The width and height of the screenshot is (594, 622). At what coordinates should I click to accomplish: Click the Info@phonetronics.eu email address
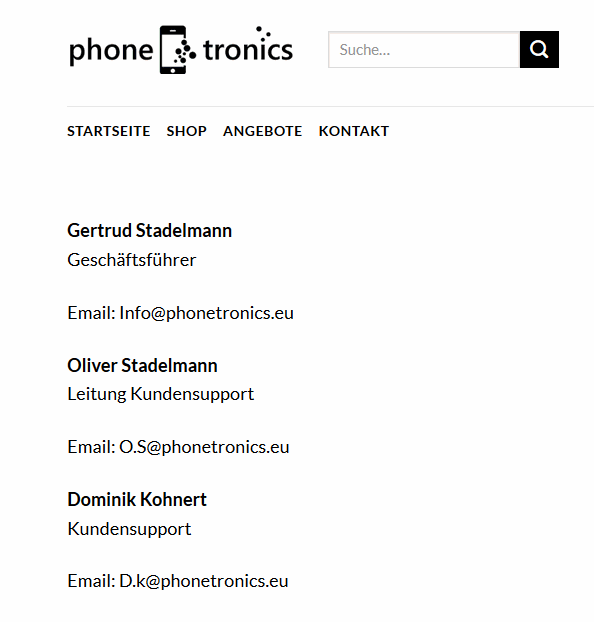pyautogui.click(x=206, y=313)
